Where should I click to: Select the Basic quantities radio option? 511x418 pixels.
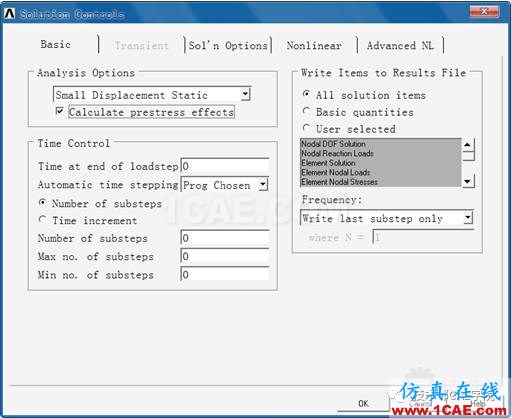click(306, 111)
